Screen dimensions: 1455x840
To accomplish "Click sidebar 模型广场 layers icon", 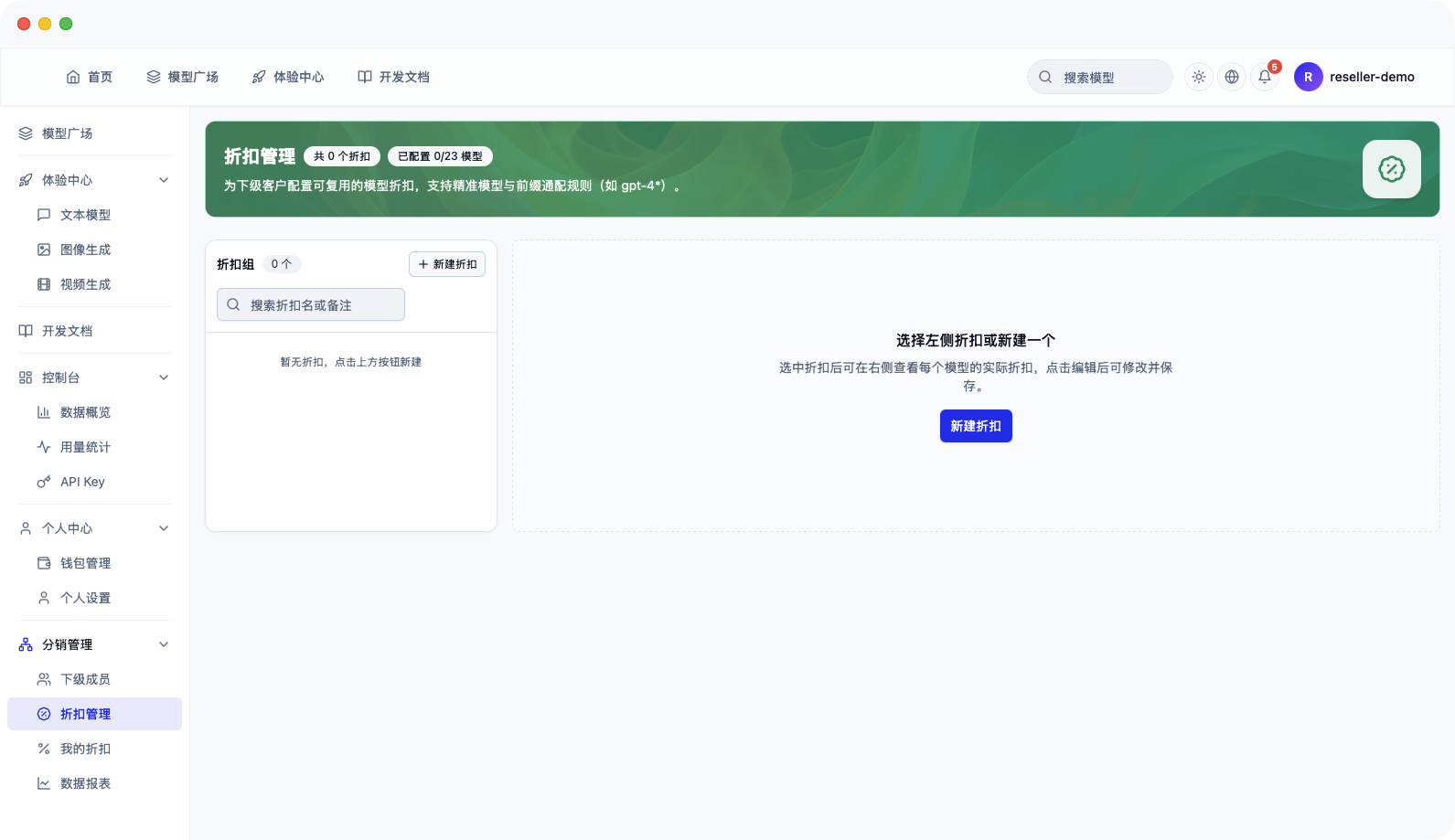I will (x=26, y=133).
